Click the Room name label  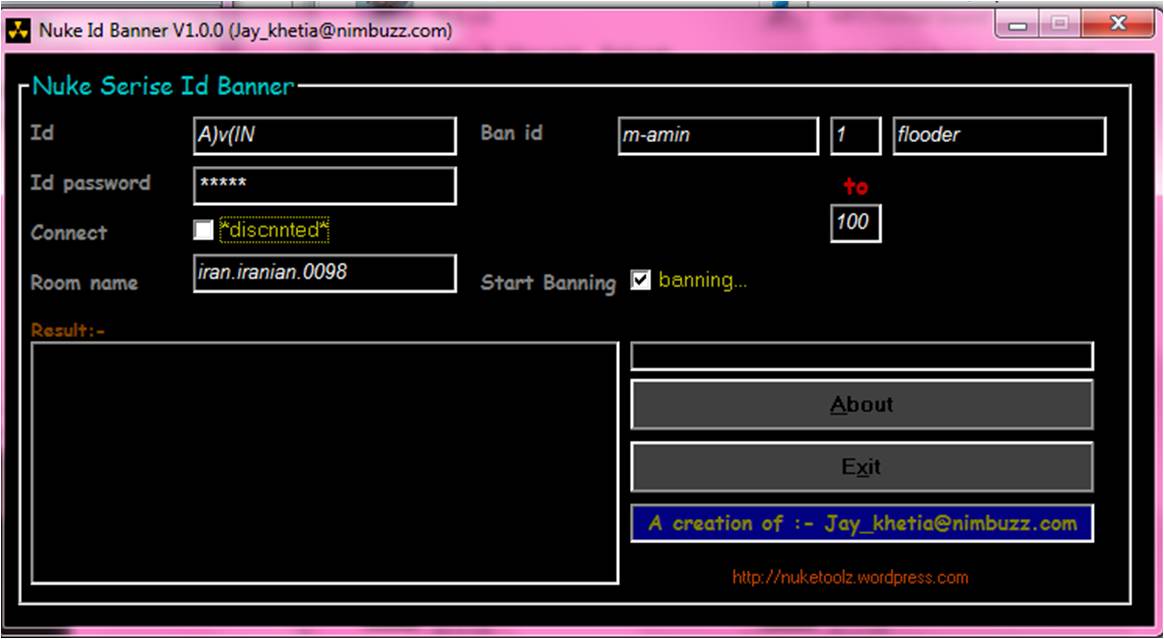point(84,283)
